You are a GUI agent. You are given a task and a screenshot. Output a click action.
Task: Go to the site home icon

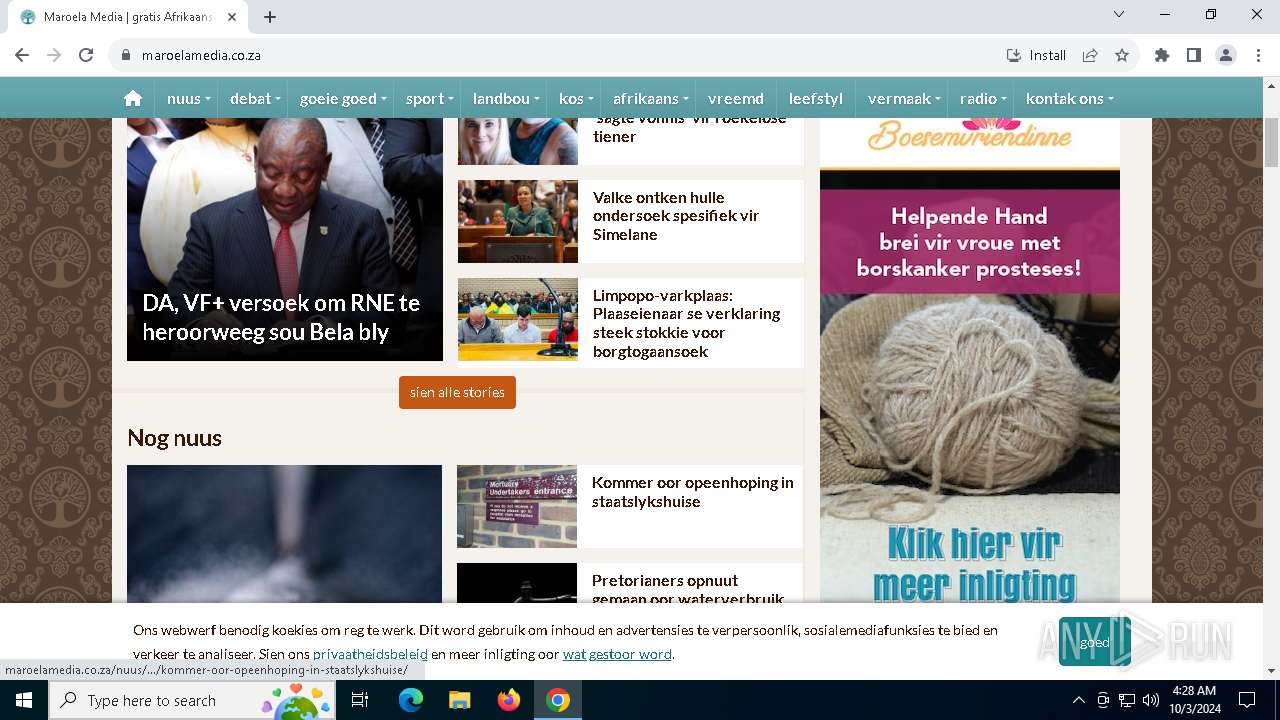133,98
